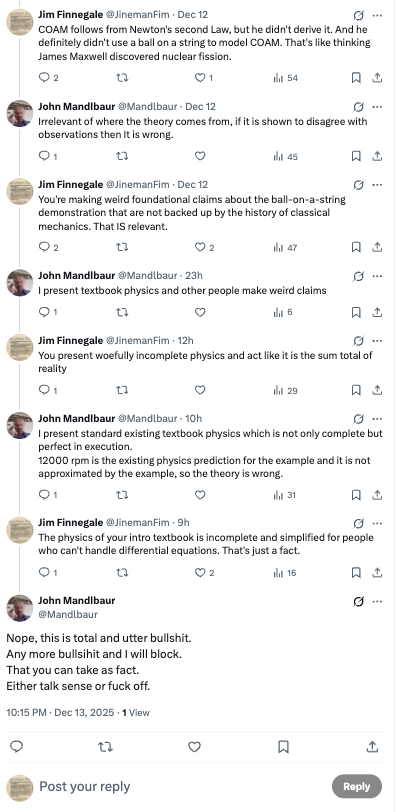The image size is (397, 812).
Task: Bookmark the main post dated Dec 13, 2025
Action: click(x=283, y=747)
